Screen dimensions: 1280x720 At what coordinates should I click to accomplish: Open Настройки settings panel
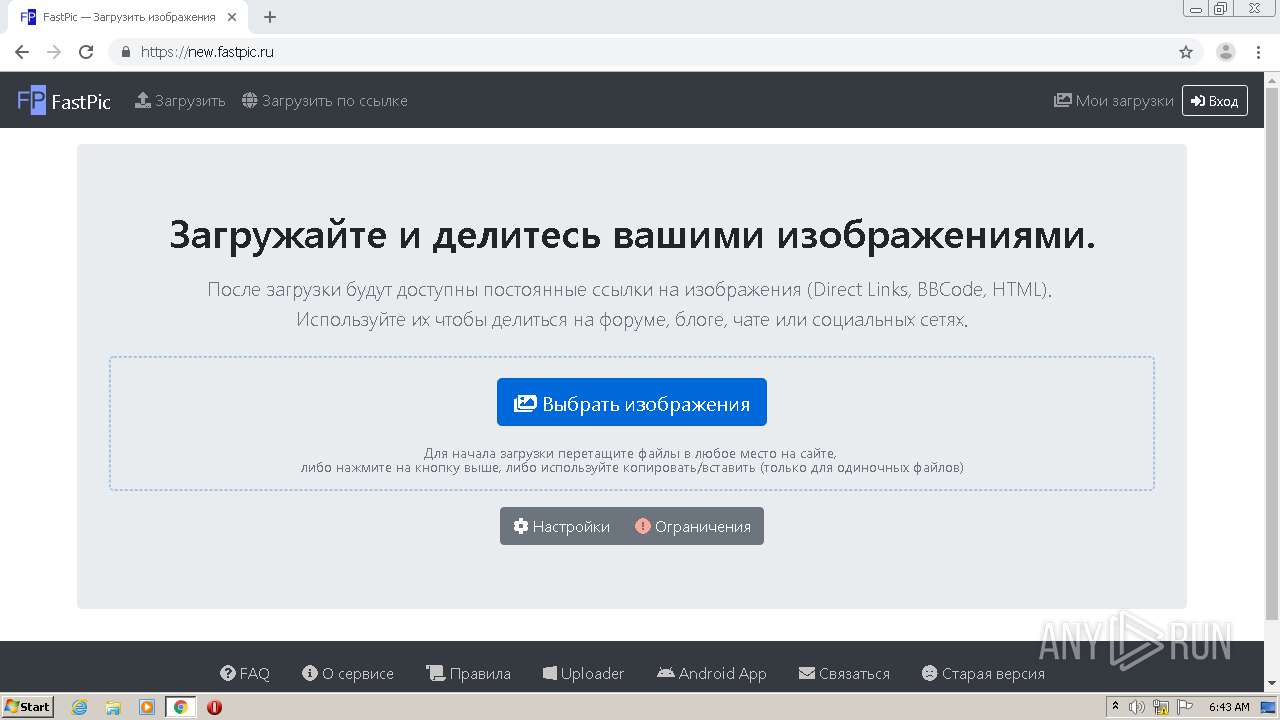tap(561, 526)
